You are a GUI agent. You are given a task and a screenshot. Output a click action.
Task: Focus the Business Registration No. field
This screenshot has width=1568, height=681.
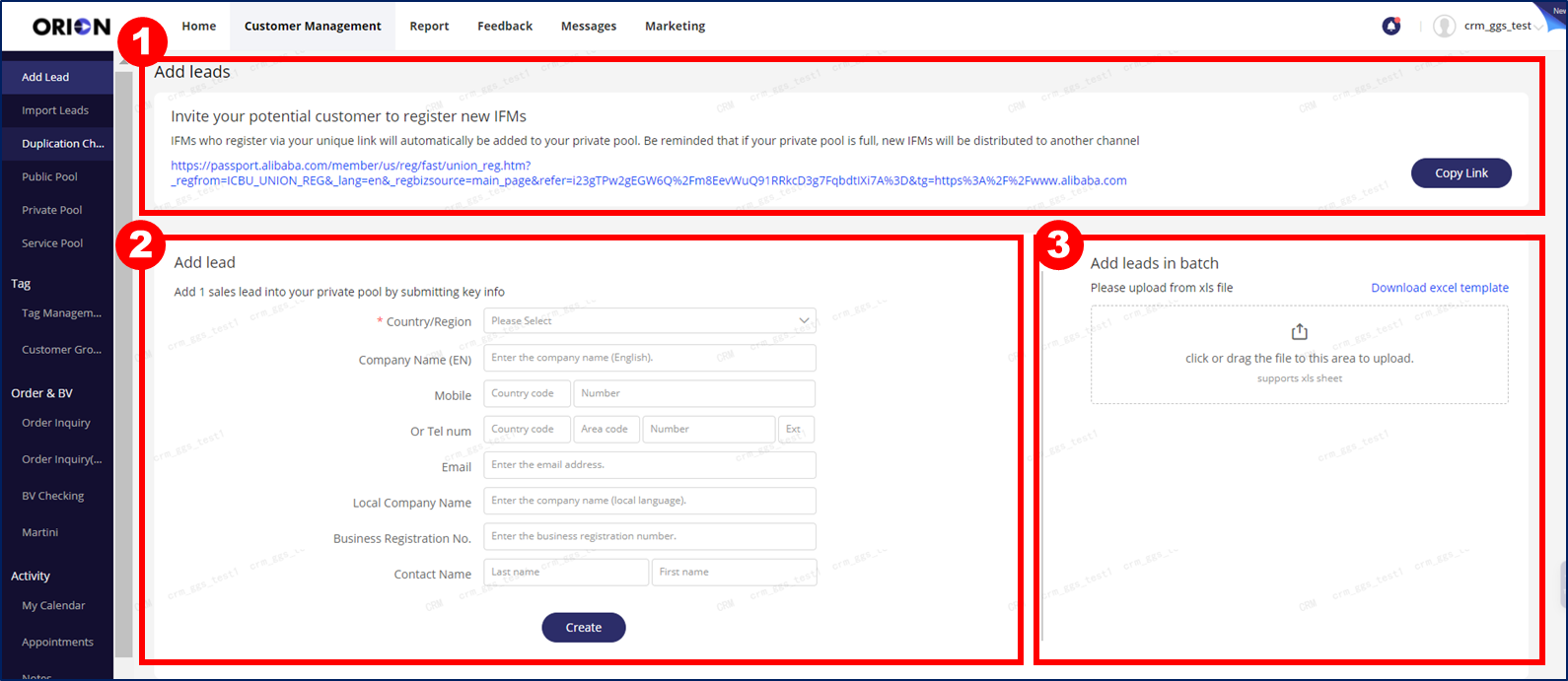(x=650, y=536)
